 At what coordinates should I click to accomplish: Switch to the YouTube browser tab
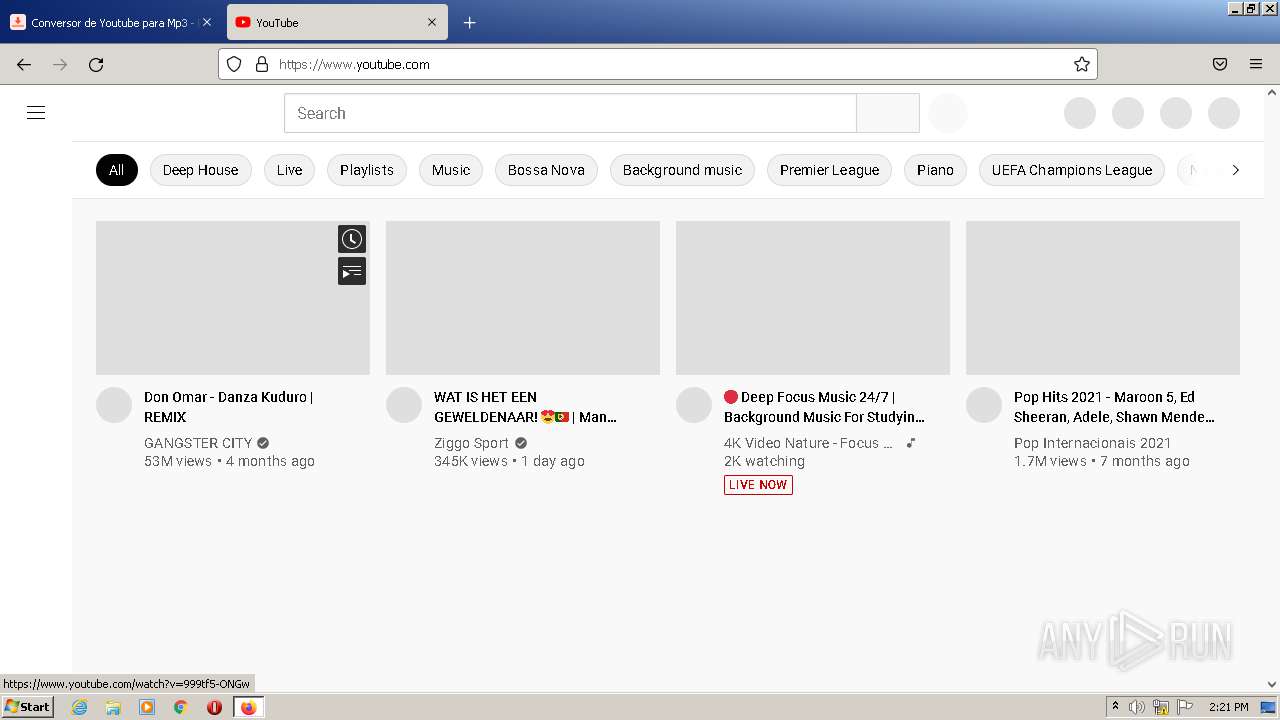click(x=337, y=22)
